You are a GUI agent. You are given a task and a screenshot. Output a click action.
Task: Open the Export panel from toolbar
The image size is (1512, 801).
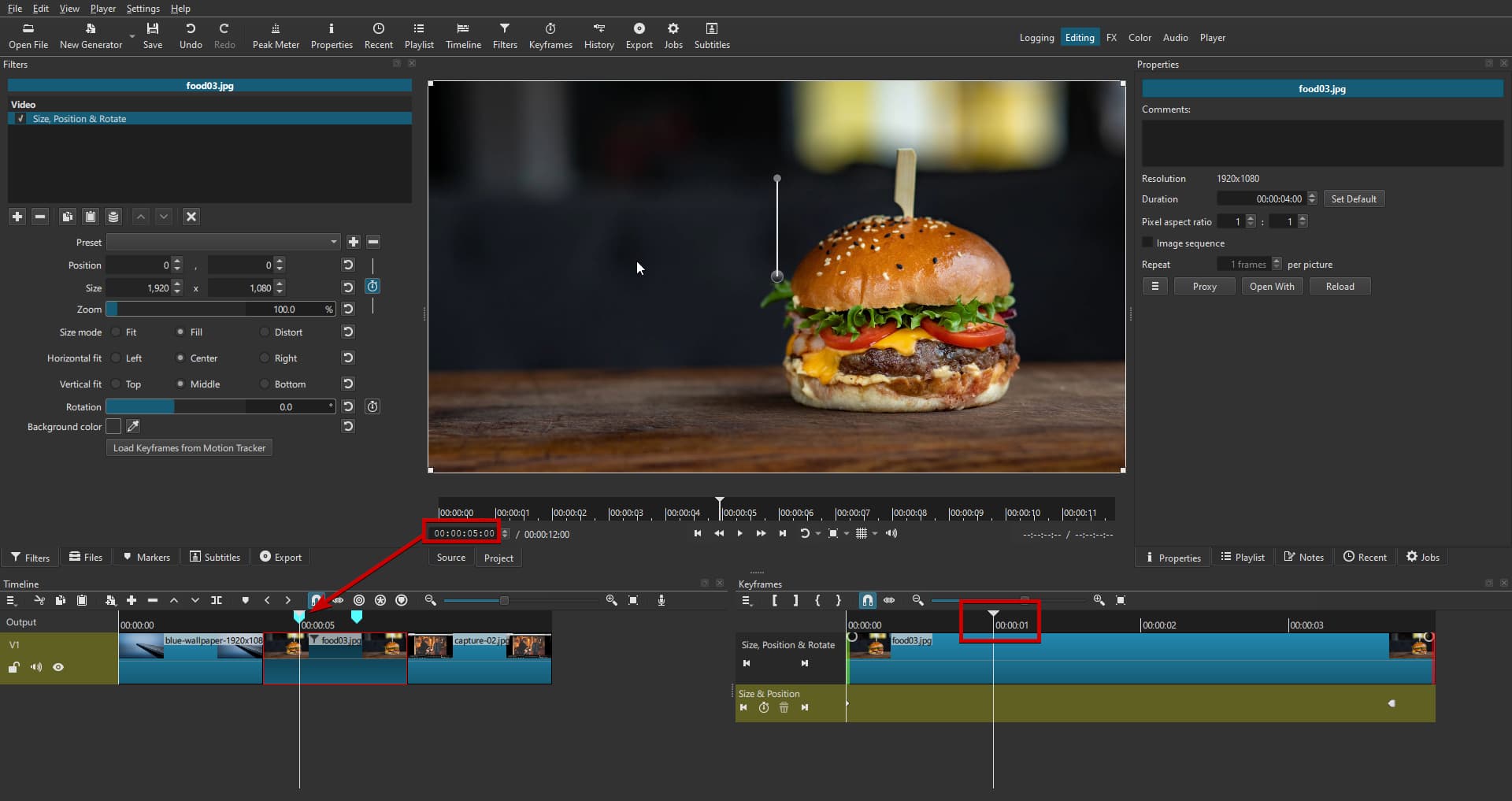point(639,36)
